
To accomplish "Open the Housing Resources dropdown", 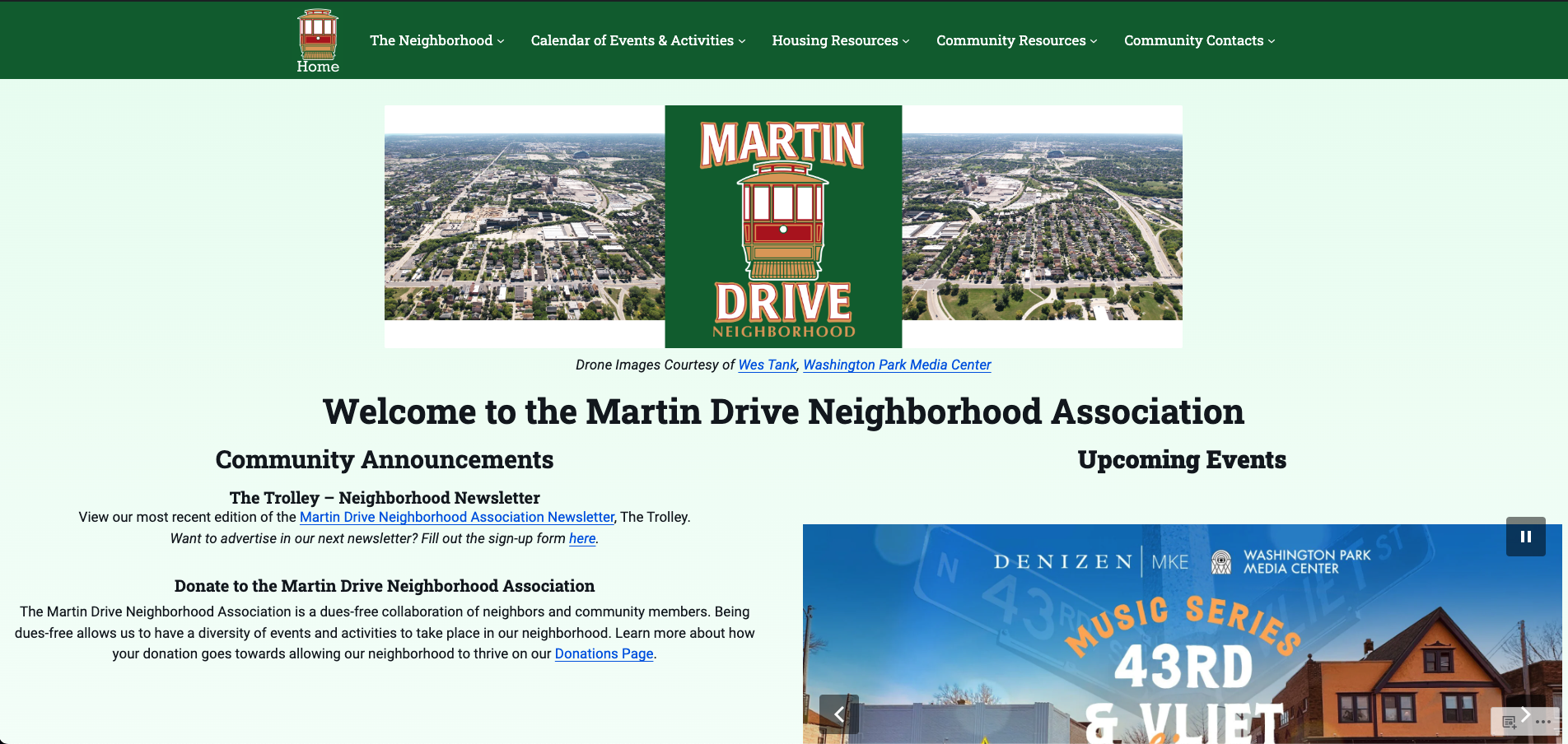I will click(840, 40).
